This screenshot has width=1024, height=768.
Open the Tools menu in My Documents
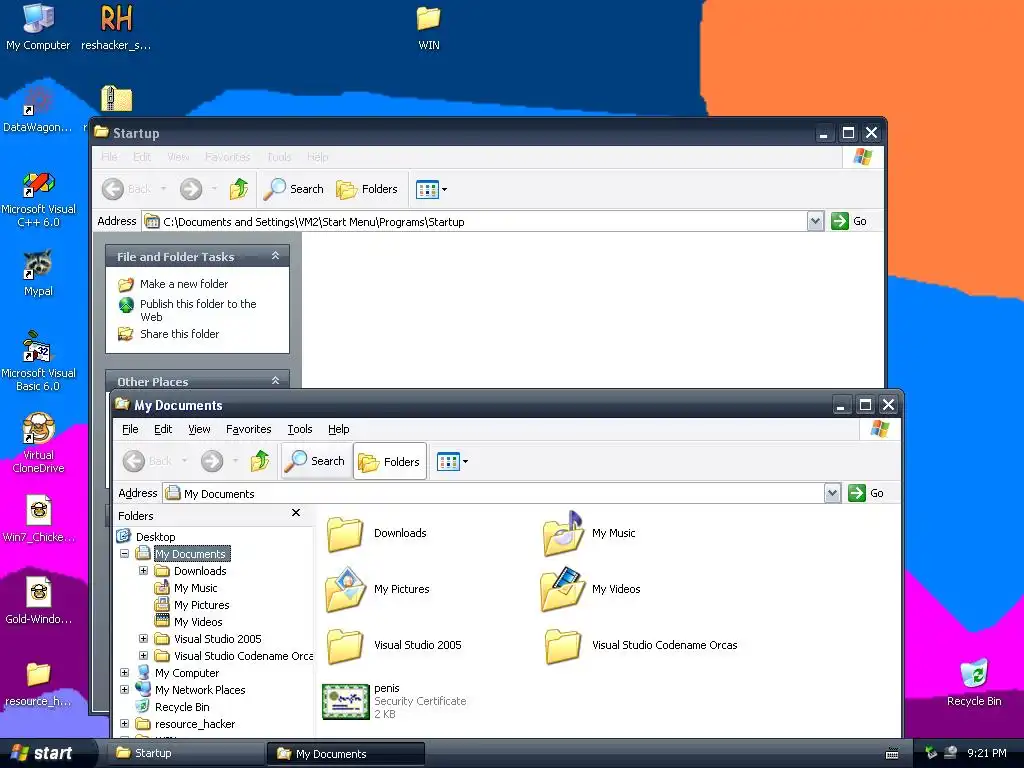pyautogui.click(x=300, y=429)
